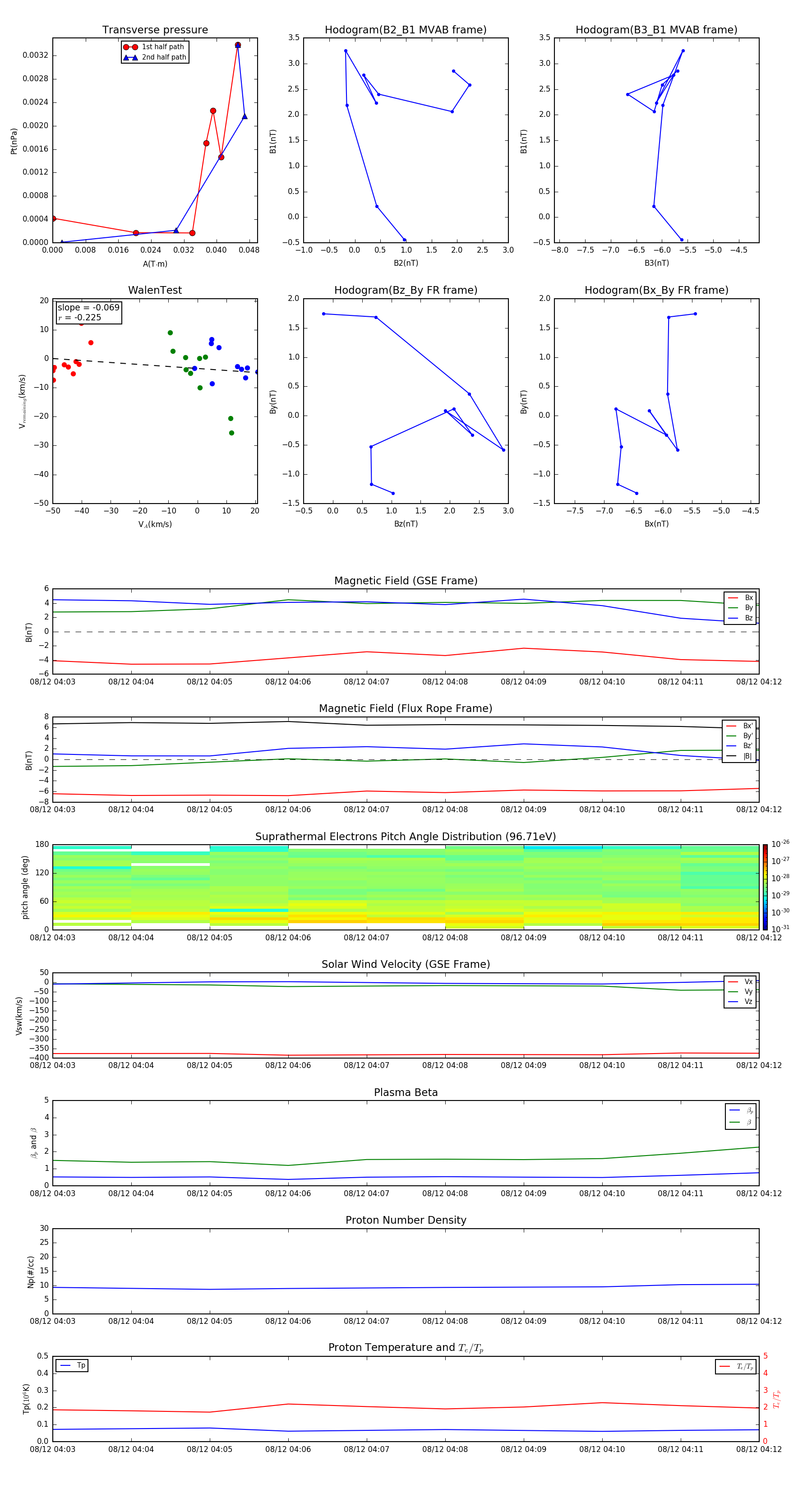Click the "Hodogram(B3_B1 MVAB frame)" title
Viewport: 812px width, 1489px height.
656,29
